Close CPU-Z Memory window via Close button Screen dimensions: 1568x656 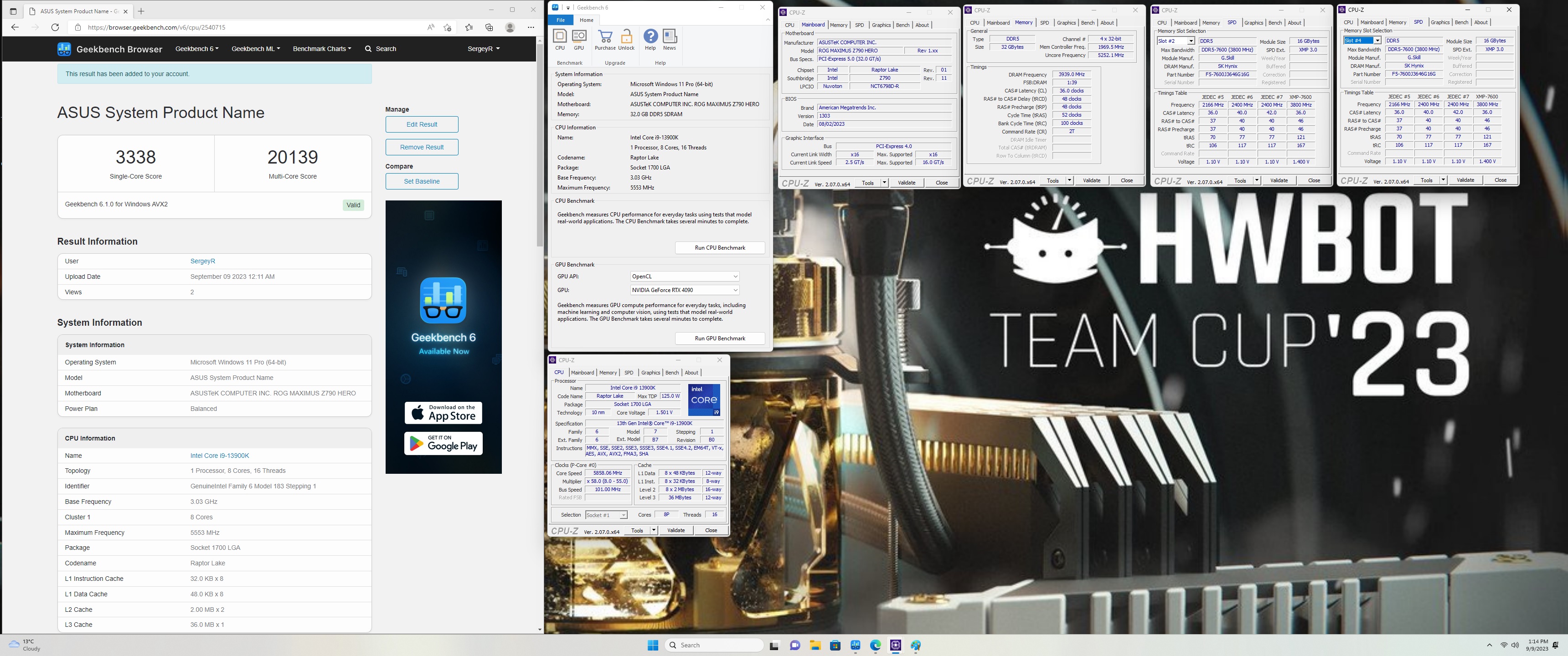[1127, 181]
